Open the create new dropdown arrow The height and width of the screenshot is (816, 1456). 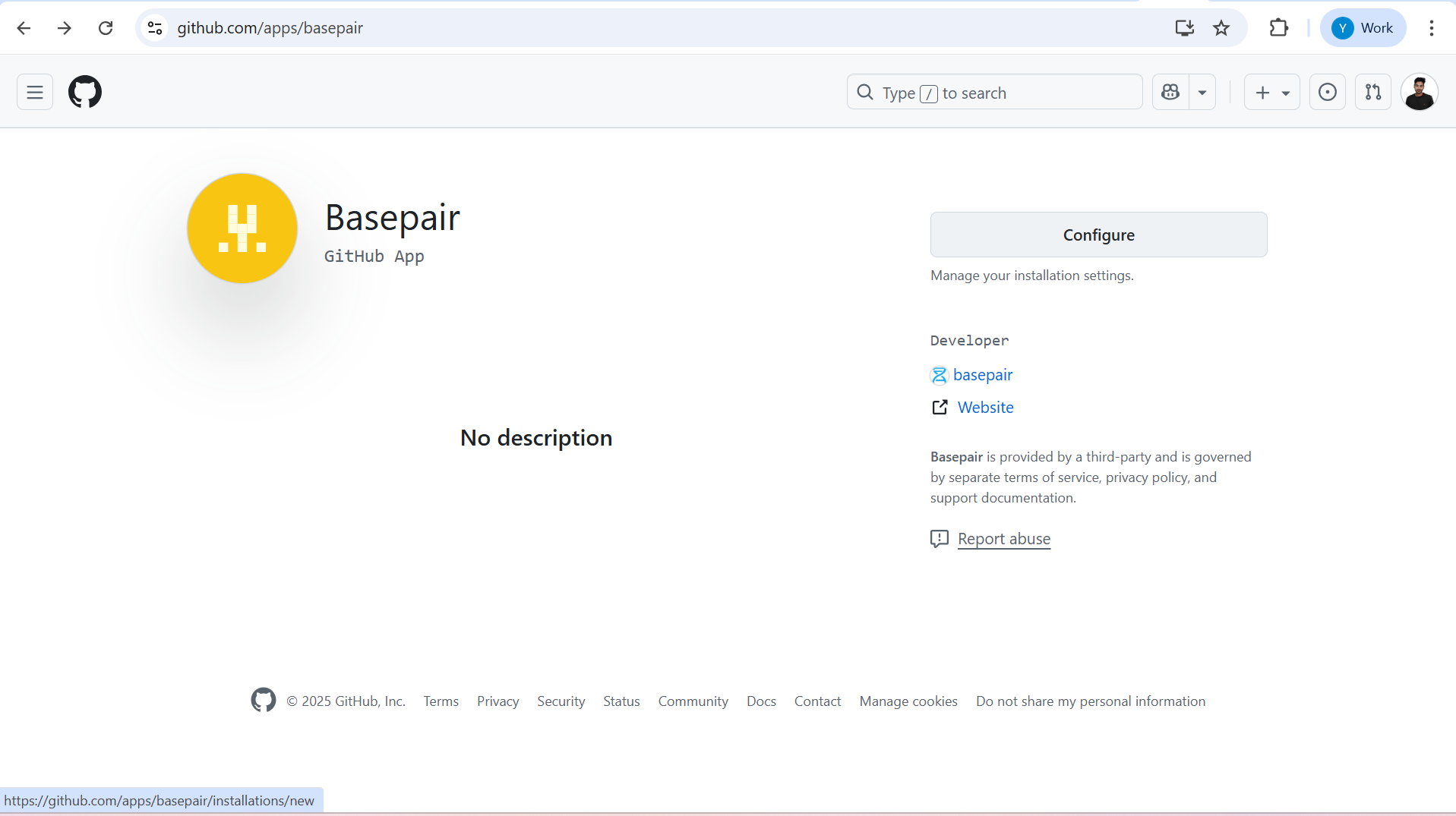(1284, 92)
